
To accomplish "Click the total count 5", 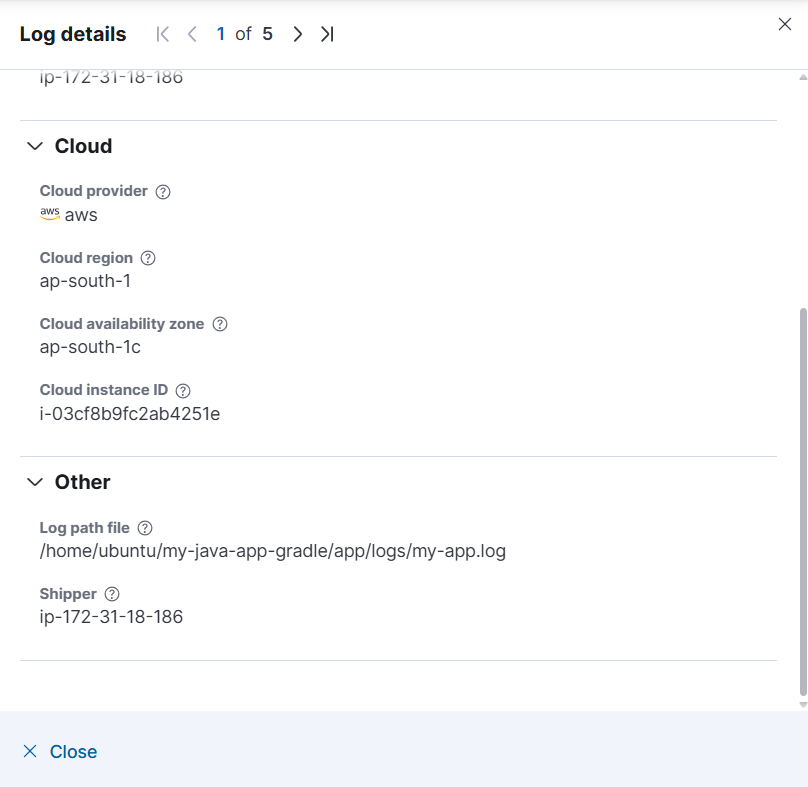I will (x=267, y=34).
